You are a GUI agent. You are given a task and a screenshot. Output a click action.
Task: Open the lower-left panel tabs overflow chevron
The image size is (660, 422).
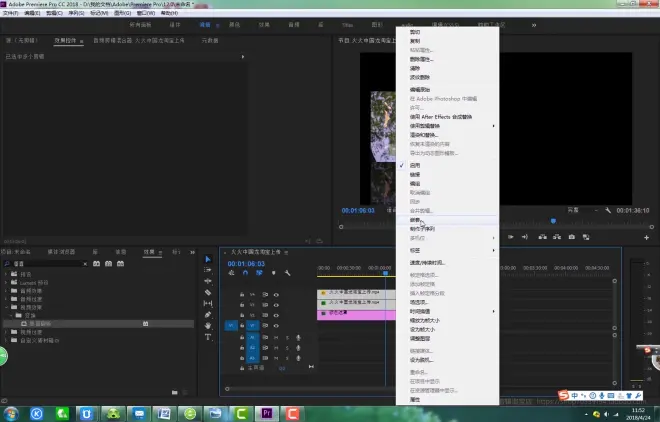[x=192, y=252]
